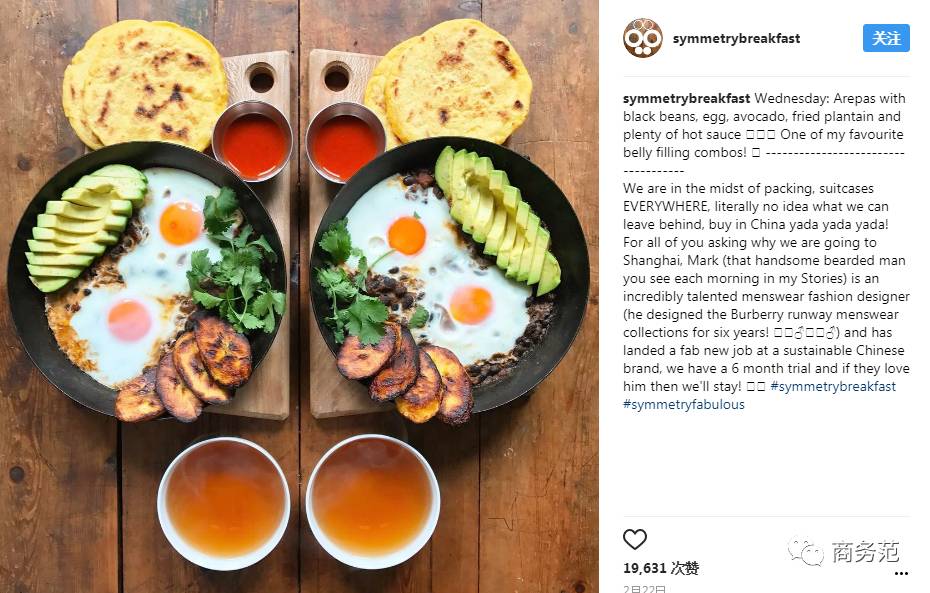Click the WeChat logo in the watermark
The image size is (930, 593).
[x=805, y=552]
